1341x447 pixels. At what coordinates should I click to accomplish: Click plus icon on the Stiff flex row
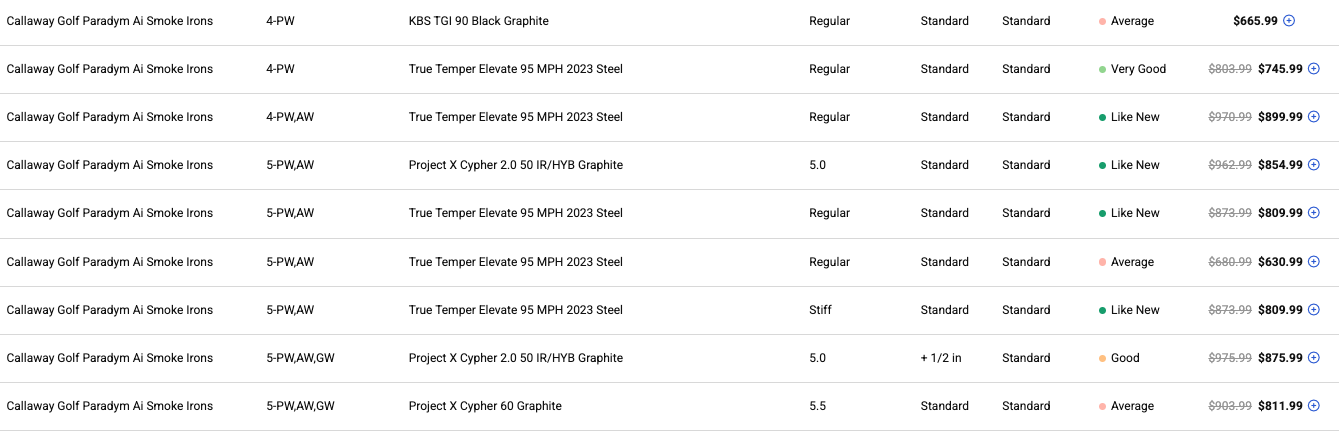pos(1314,310)
